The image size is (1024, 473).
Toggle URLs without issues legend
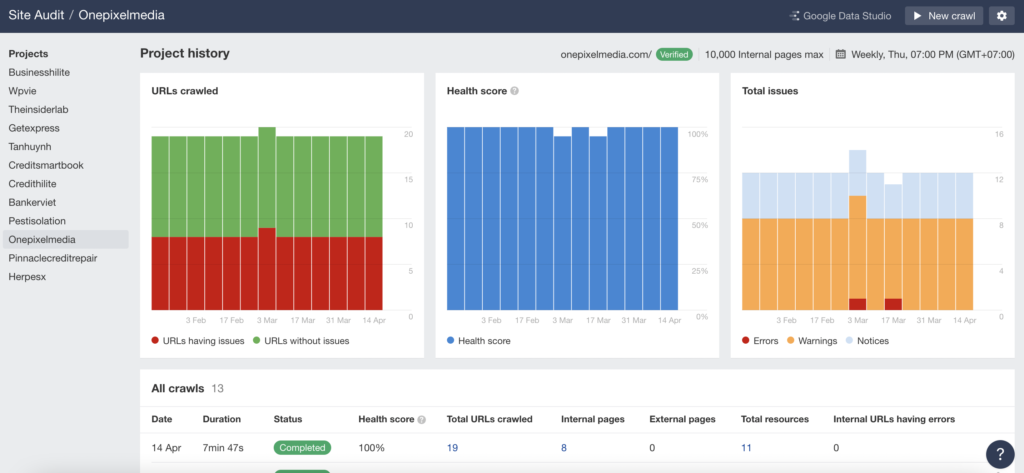click(301, 340)
